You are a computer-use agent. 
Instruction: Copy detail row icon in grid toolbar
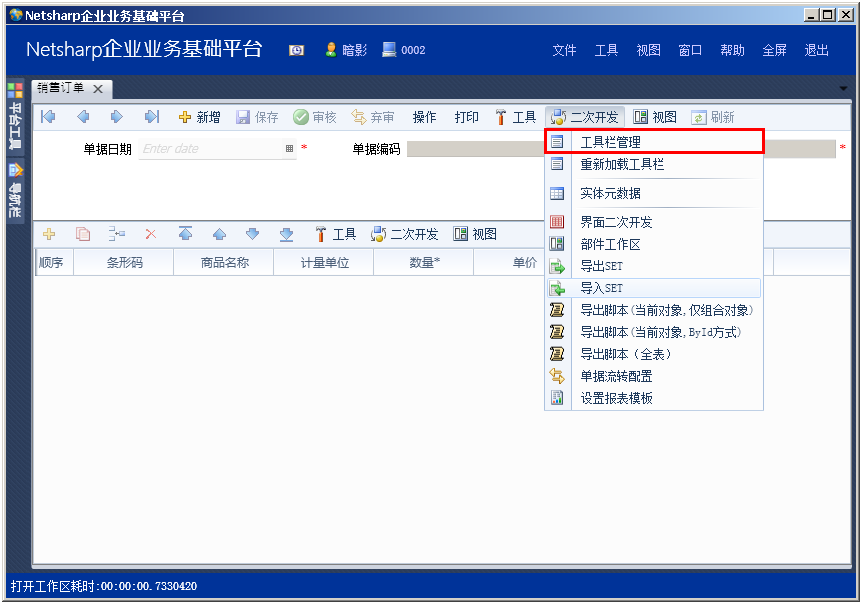(x=83, y=234)
